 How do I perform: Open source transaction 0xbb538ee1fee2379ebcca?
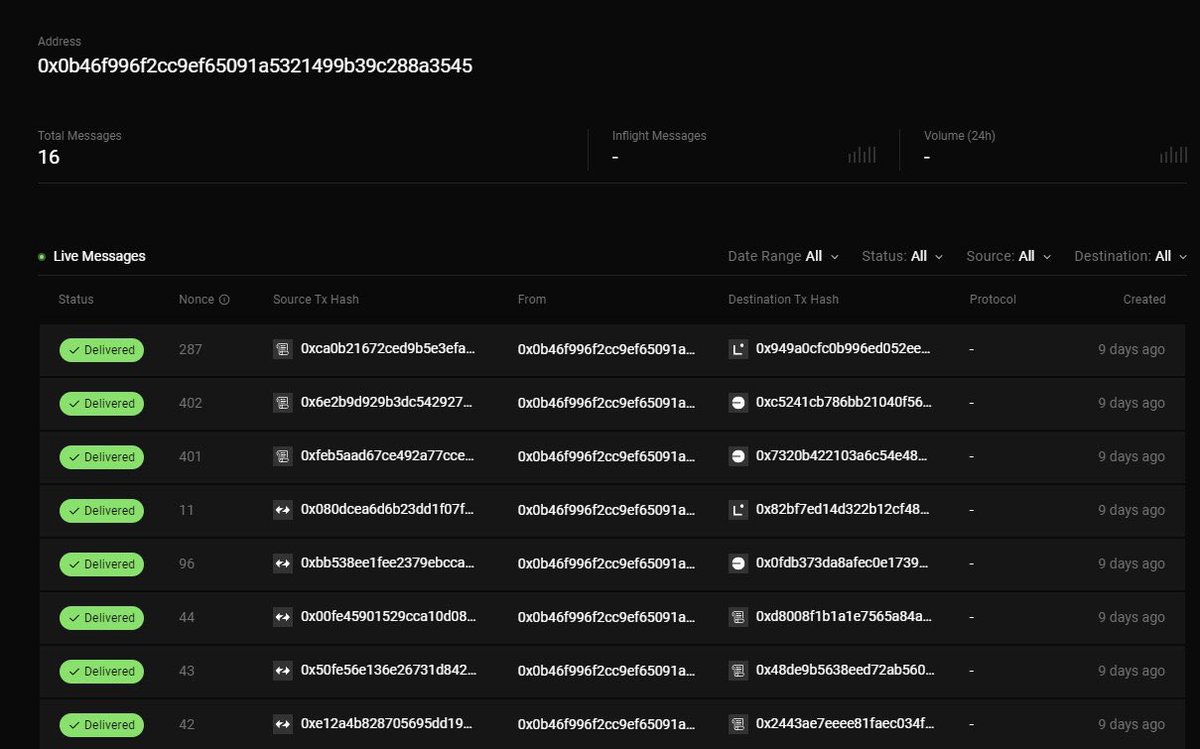[x=388, y=564]
